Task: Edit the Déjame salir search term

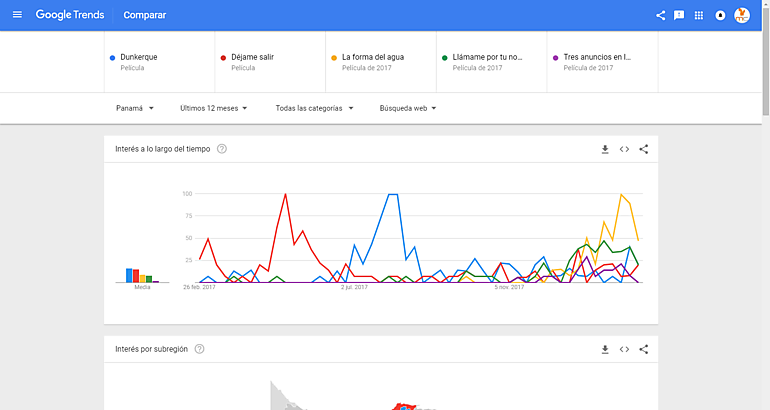Action: click(x=270, y=62)
